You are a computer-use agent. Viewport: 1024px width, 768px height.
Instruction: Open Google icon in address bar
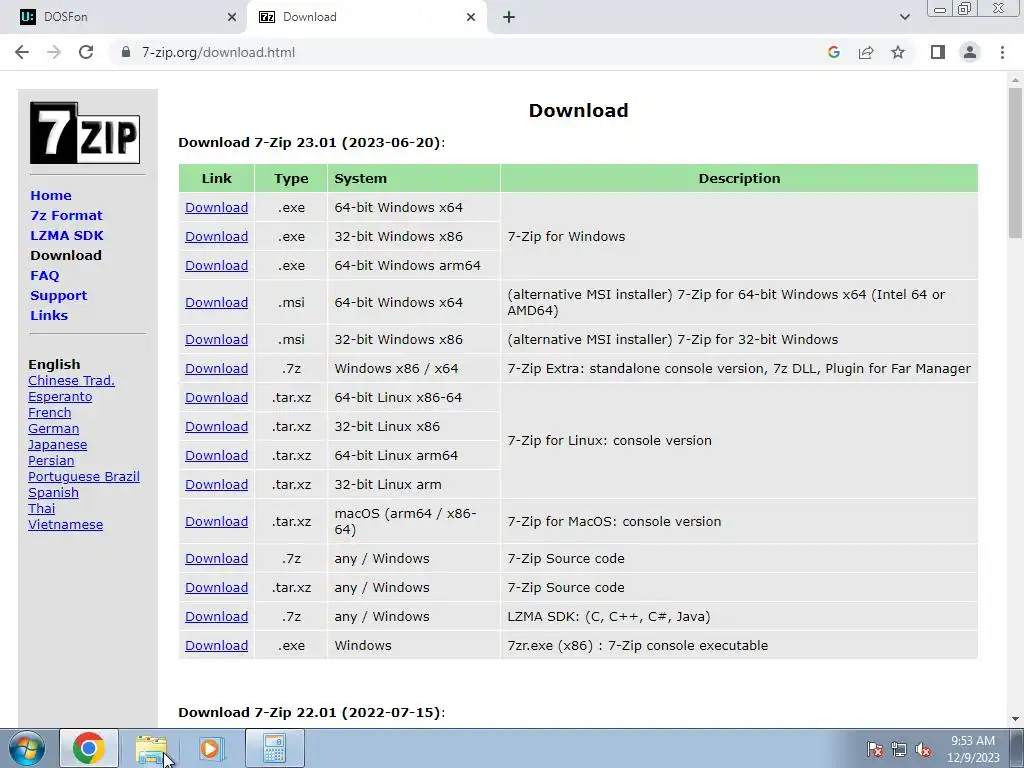click(x=833, y=52)
